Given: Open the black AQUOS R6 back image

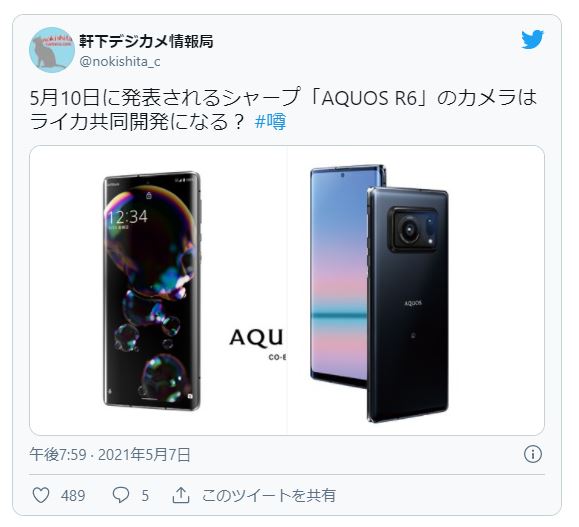Looking at the screenshot, I should [416, 290].
